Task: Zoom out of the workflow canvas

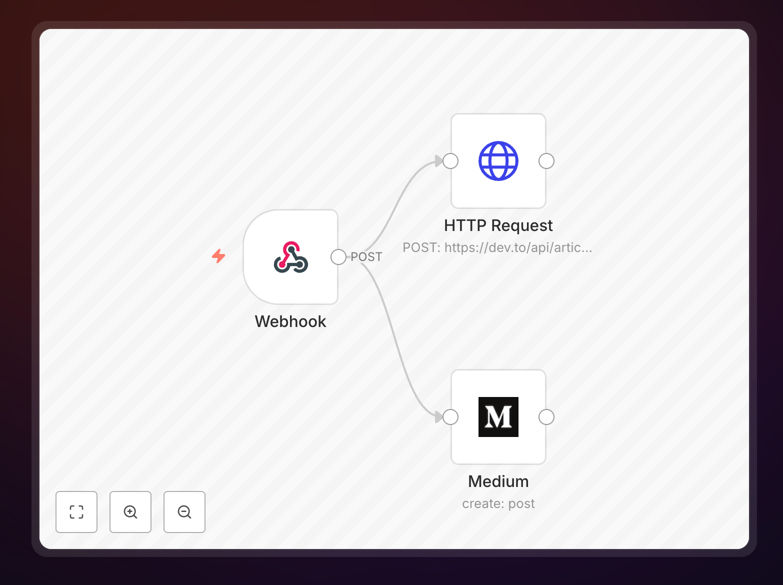Action: pyautogui.click(x=184, y=512)
